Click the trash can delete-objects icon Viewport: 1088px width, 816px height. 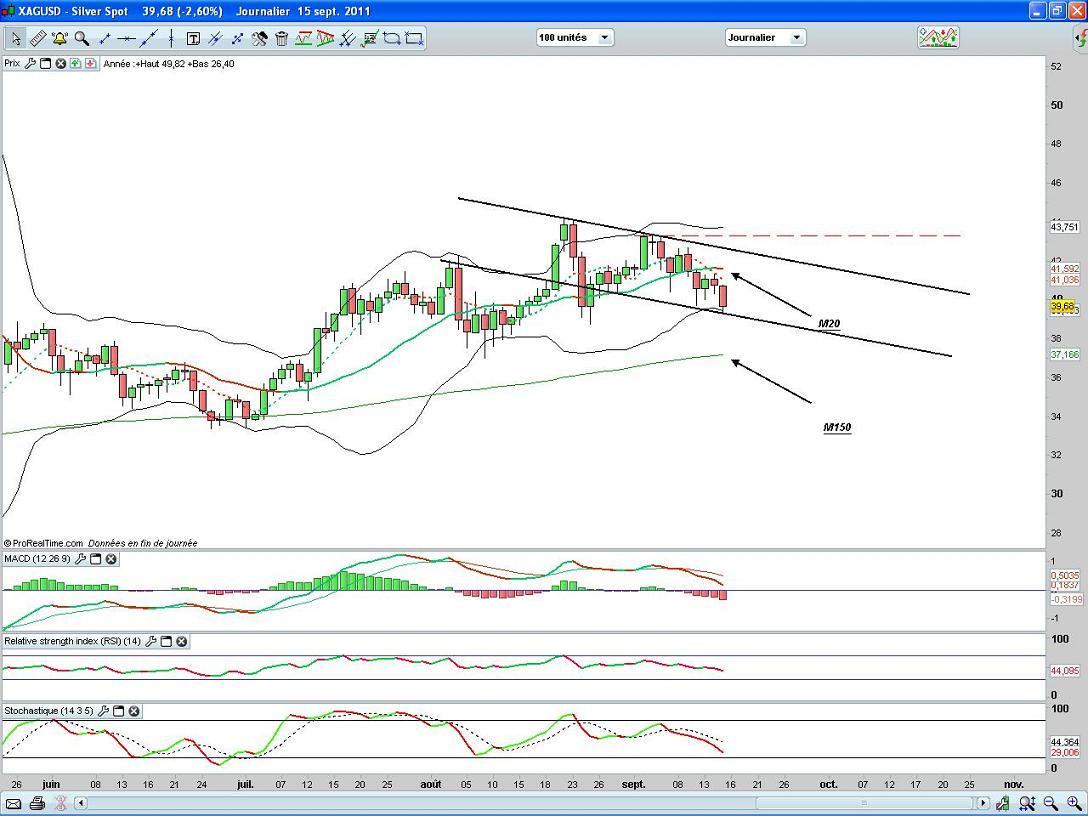pos(282,39)
